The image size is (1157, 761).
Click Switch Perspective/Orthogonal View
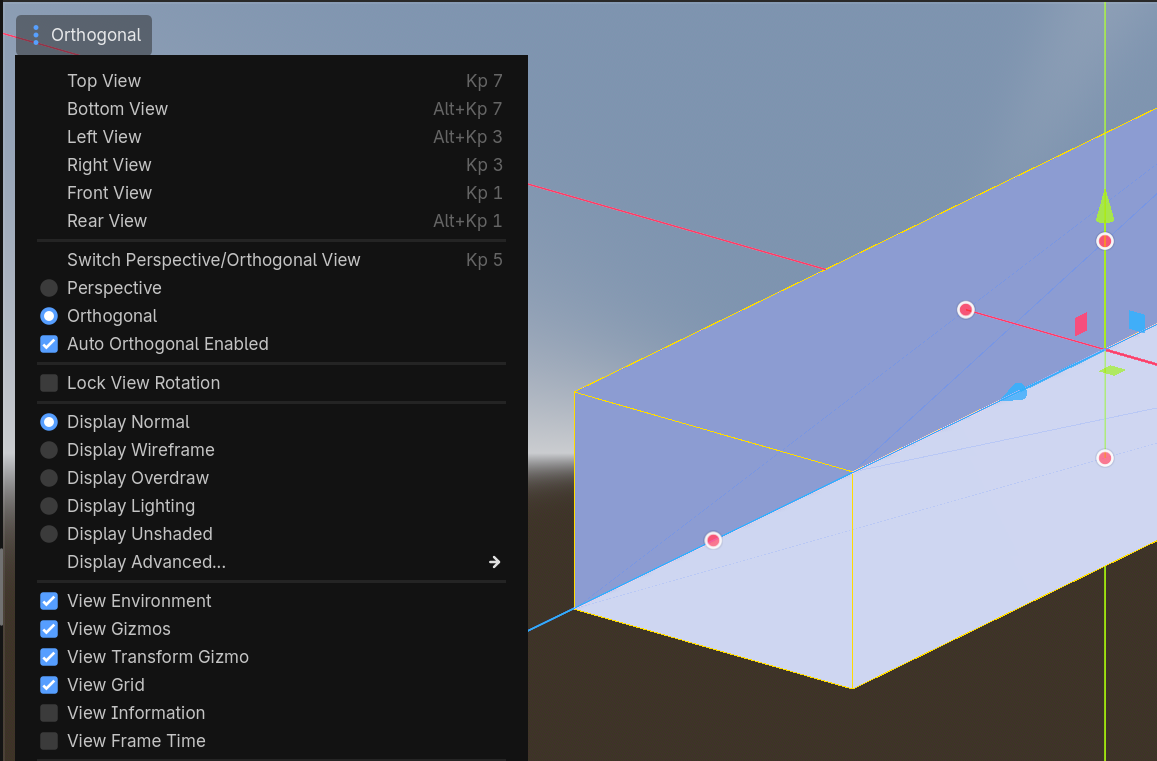coord(213,260)
